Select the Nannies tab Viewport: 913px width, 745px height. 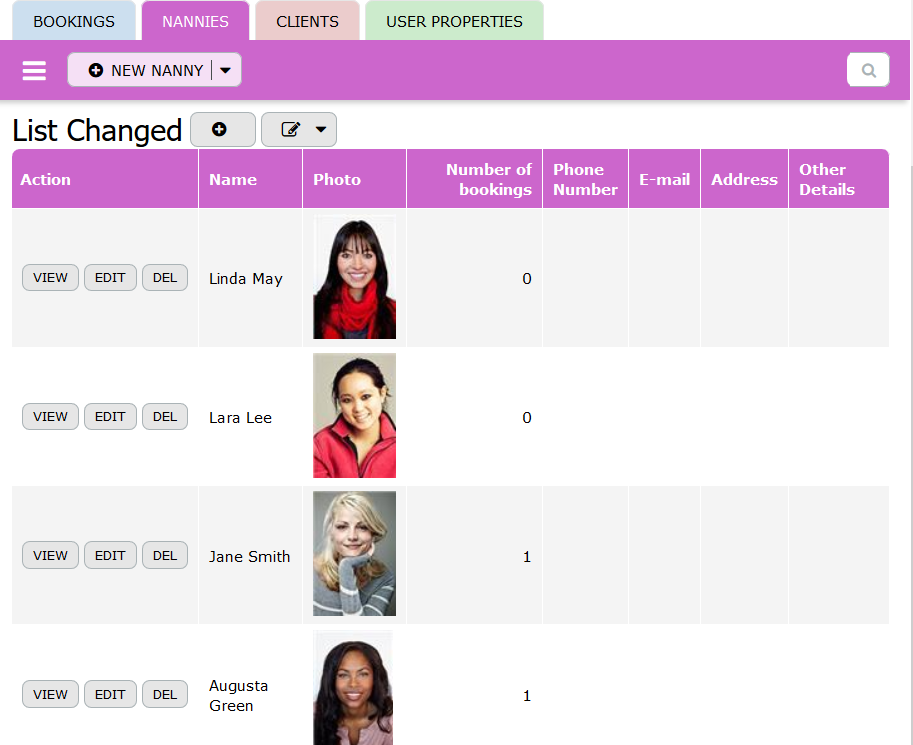(x=195, y=21)
